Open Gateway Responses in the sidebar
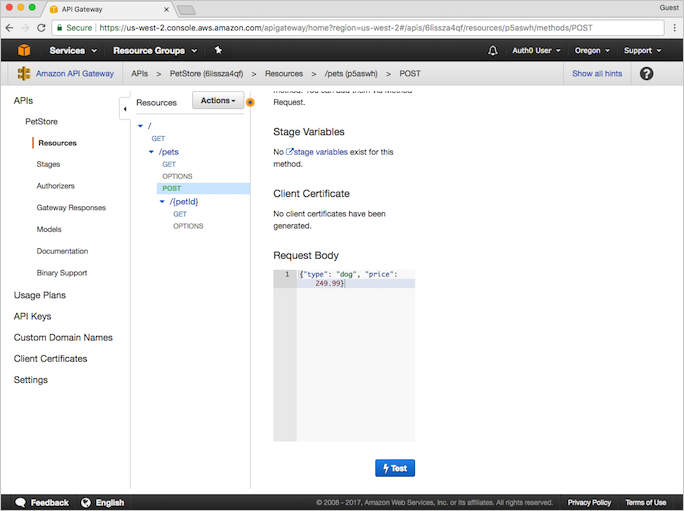The height and width of the screenshot is (511, 684). pos(71,208)
